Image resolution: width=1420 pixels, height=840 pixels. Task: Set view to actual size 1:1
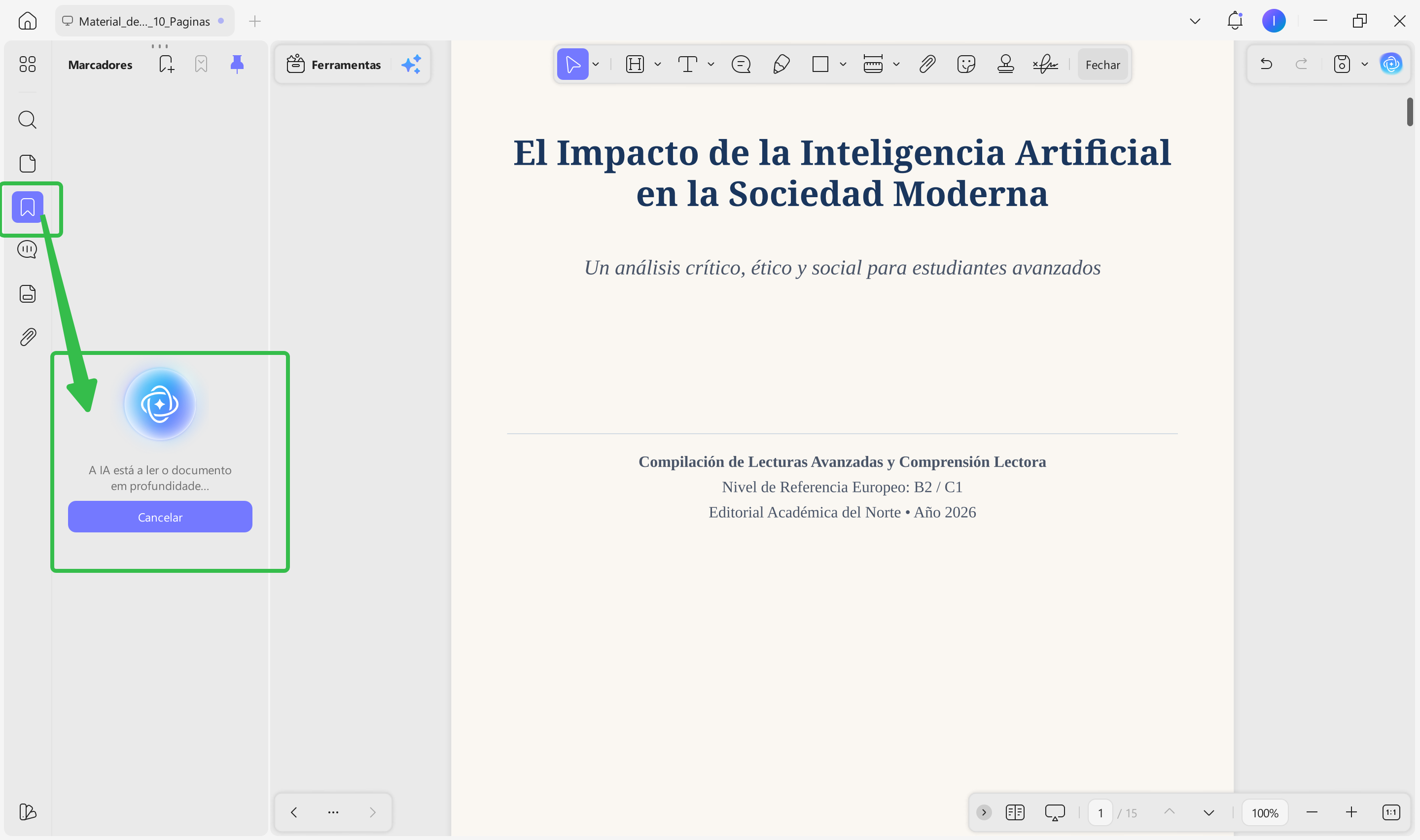(1390, 812)
